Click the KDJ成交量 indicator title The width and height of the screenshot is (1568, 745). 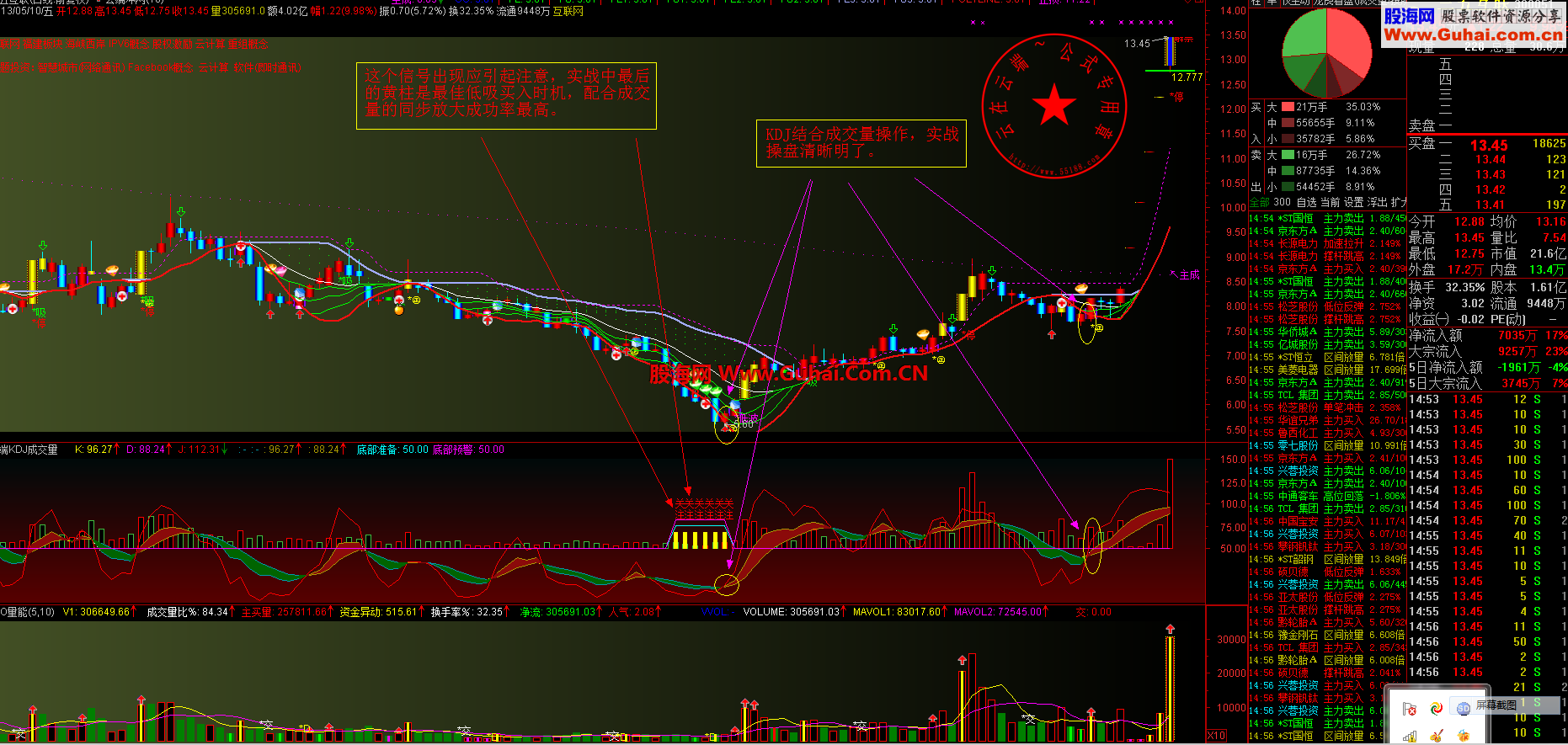[29, 450]
